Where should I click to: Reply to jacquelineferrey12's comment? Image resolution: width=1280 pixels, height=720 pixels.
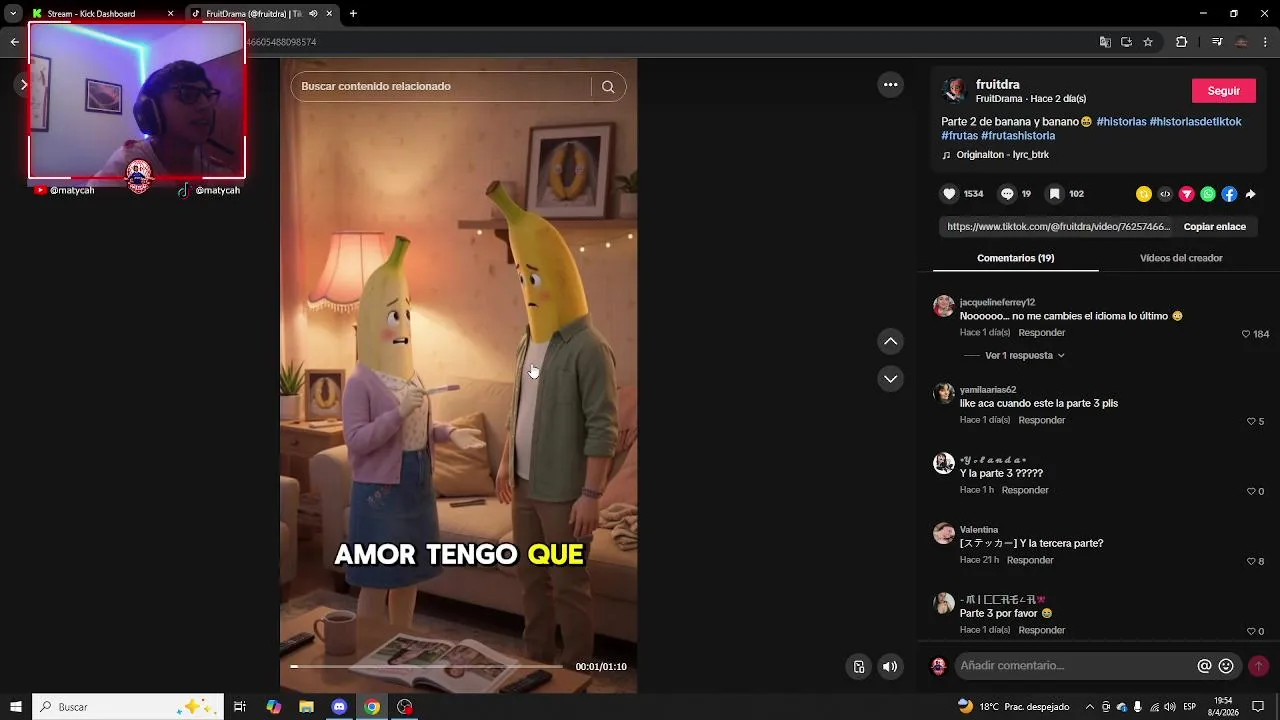pos(1041,333)
